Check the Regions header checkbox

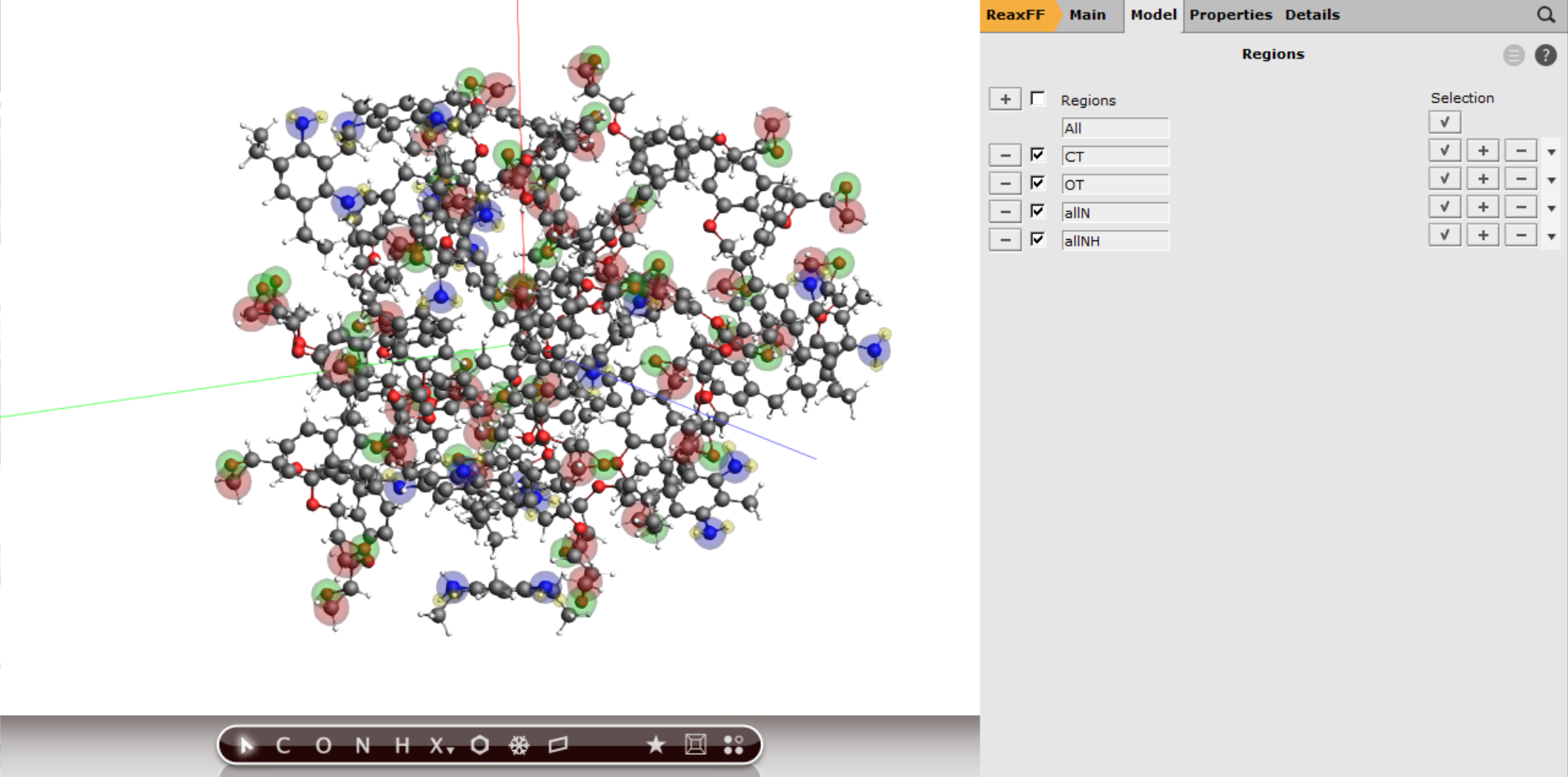[1037, 99]
